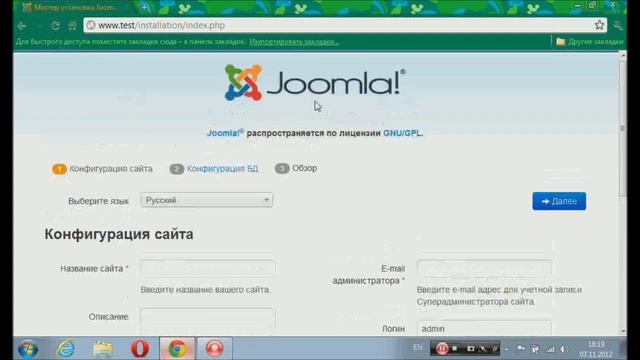Focus the Название сайта input field
The width and height of the screenshot is (640, 360).
207,268
